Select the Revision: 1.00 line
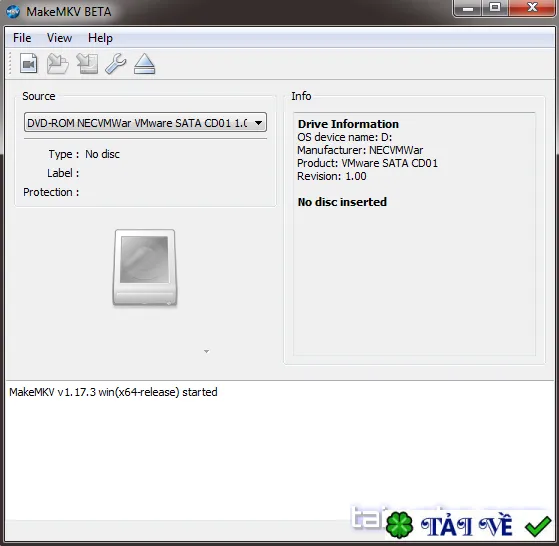559x546 pixels. point(332,176)
